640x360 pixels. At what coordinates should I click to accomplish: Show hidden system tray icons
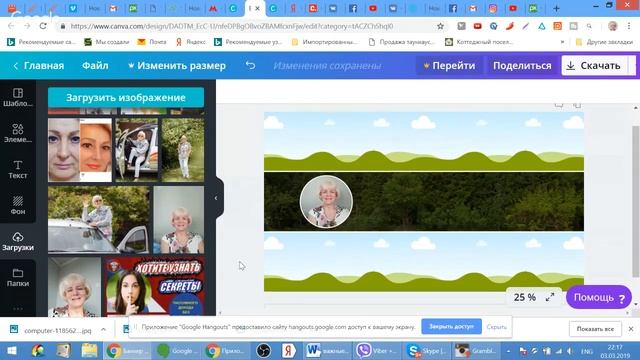click(508, 351)
